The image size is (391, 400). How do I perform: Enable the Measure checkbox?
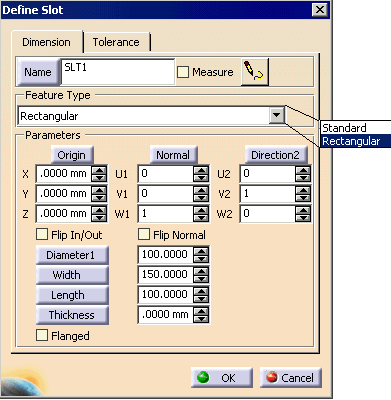[x=183, y=72]
